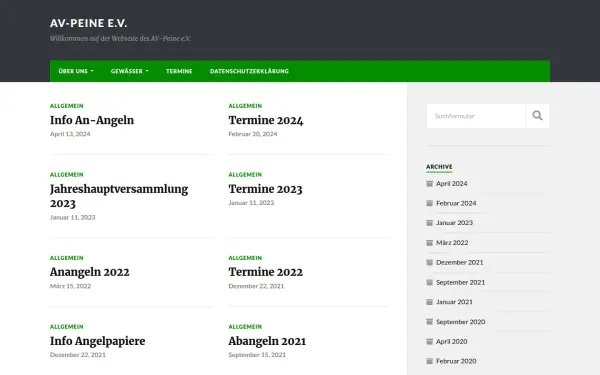Screen dimensions: 600x375
Task: Click the archive icon beside September 2020
Action: pyautogui.click(x=429, y=322)
